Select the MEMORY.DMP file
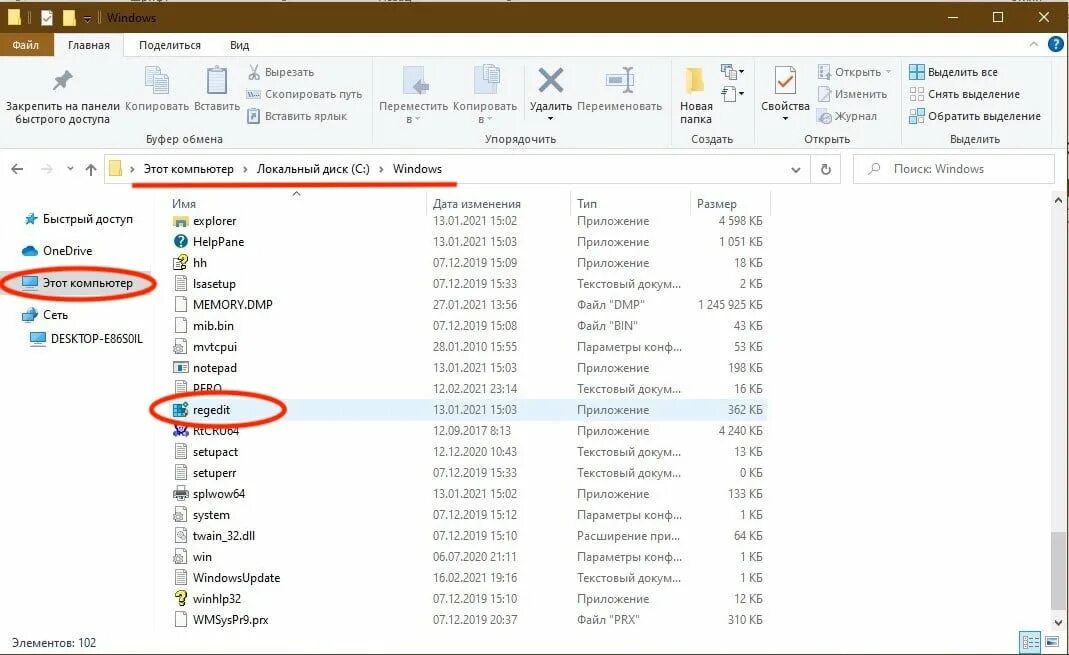Viewport: 1069px width, 655px height. tap(232, 305)
